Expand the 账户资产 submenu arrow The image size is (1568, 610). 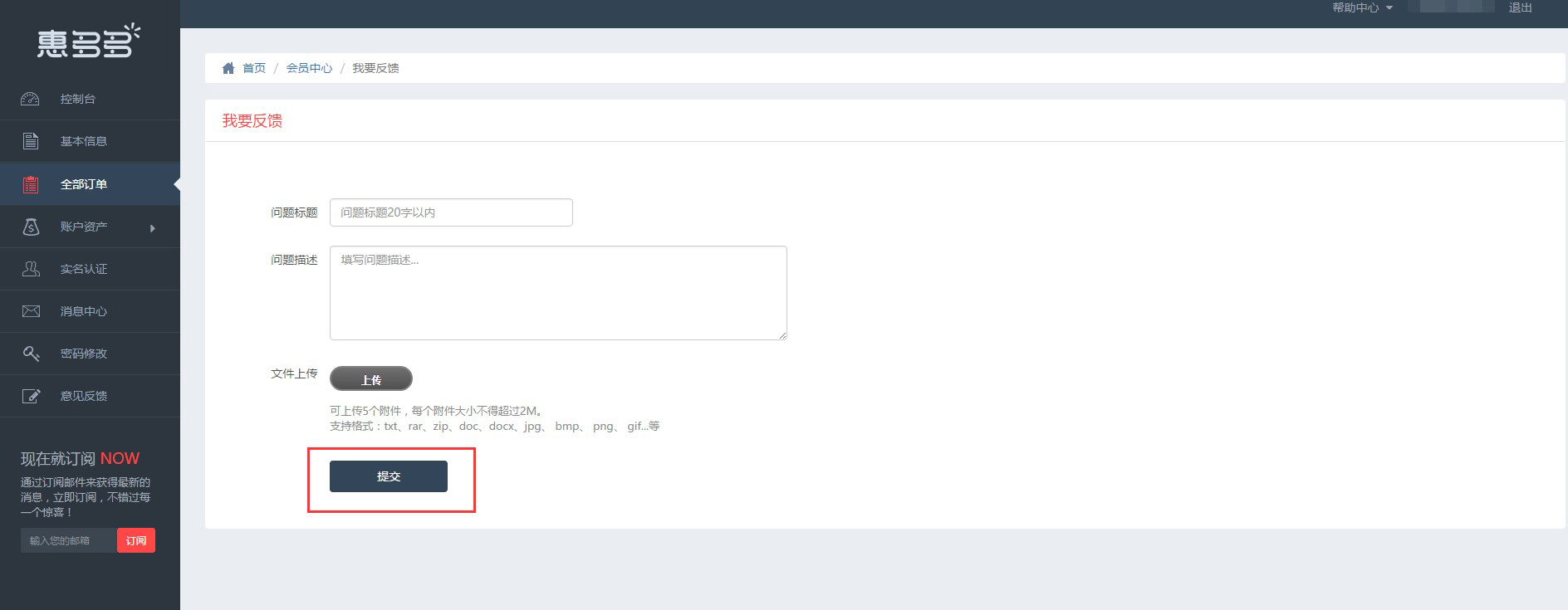[x=153, y=228]
